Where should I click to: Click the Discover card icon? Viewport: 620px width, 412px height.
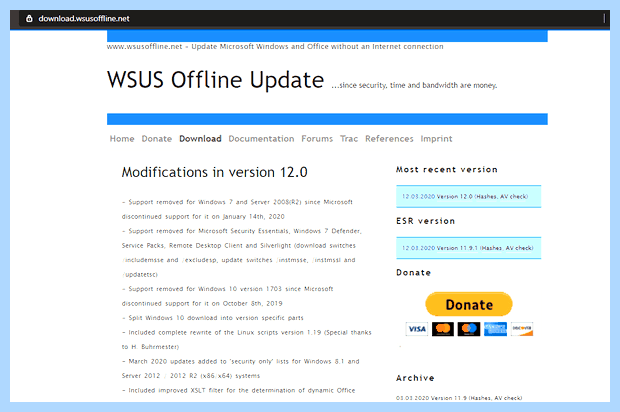(x=522, y=329)
